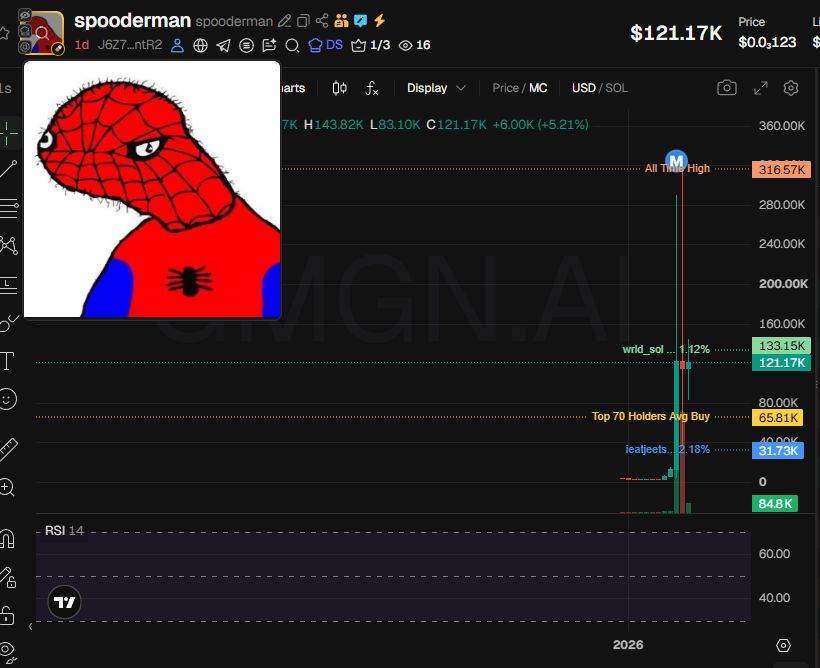
Task: Collapse the drawing toolbar with small arrow
Action: pos(30,626)
